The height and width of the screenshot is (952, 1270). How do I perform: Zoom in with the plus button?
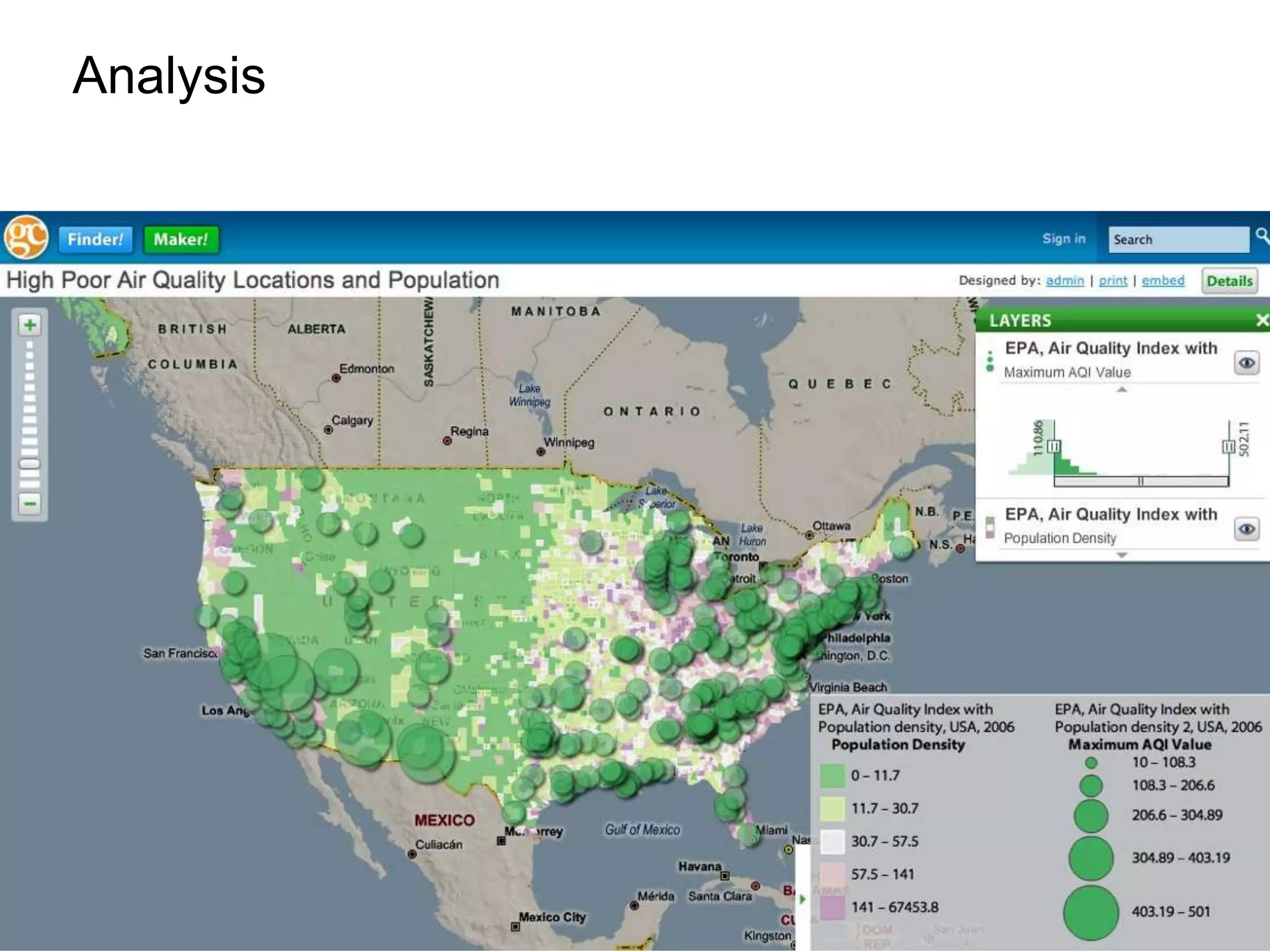pyautogui.click(x=30, y=325)
